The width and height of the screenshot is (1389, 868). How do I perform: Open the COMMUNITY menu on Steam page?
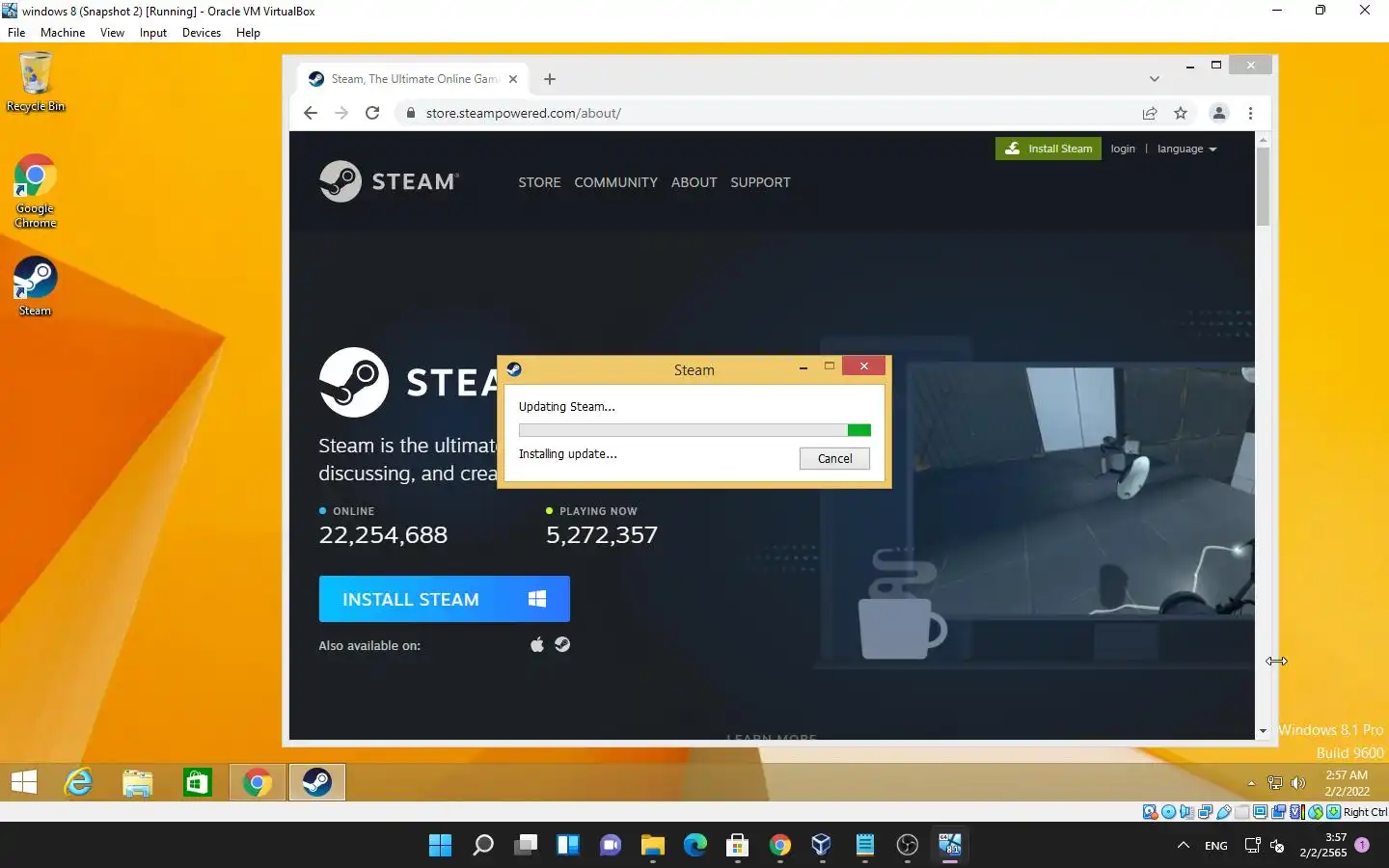tap(615, 182)
